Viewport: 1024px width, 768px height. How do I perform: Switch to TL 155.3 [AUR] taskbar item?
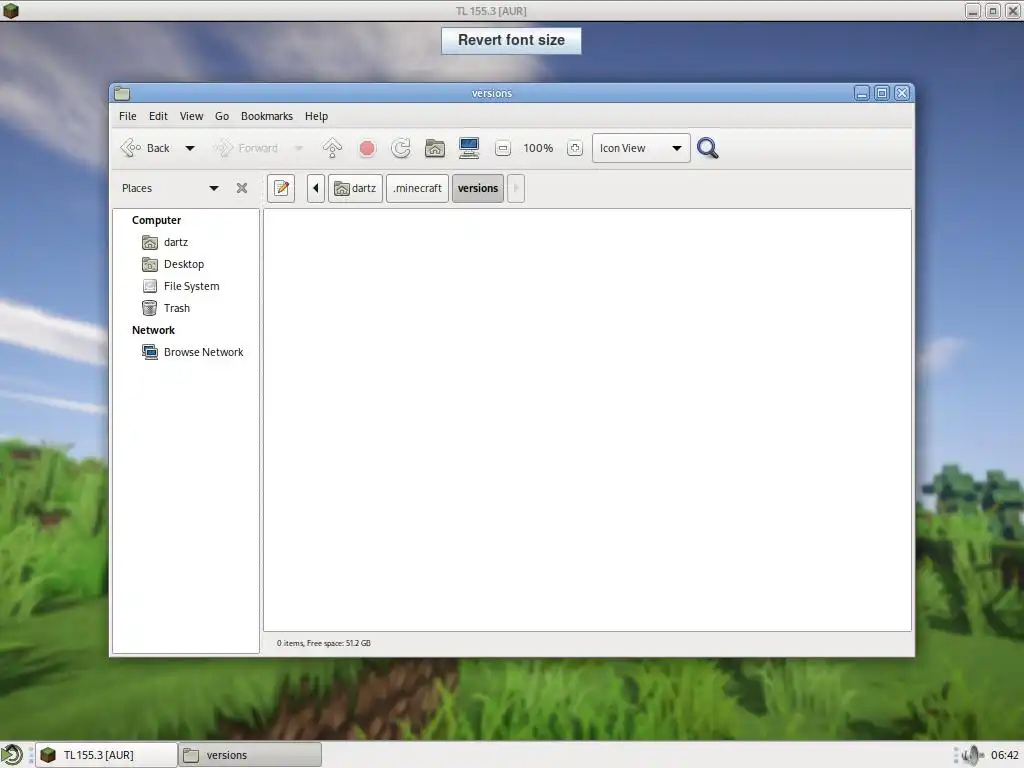coord(106,755)
